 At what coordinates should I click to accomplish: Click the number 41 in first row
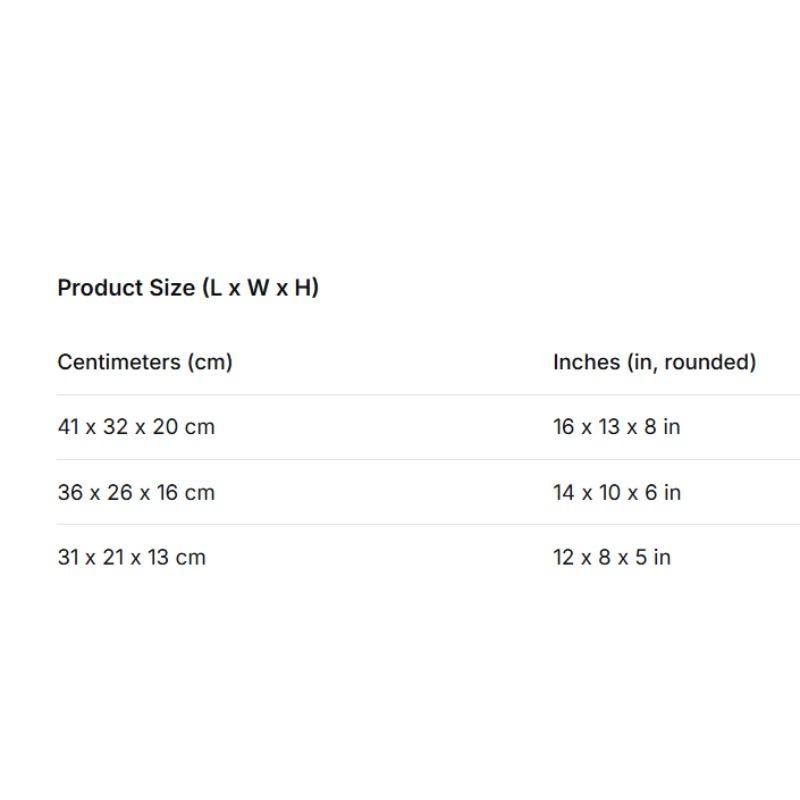coord(68,427)
